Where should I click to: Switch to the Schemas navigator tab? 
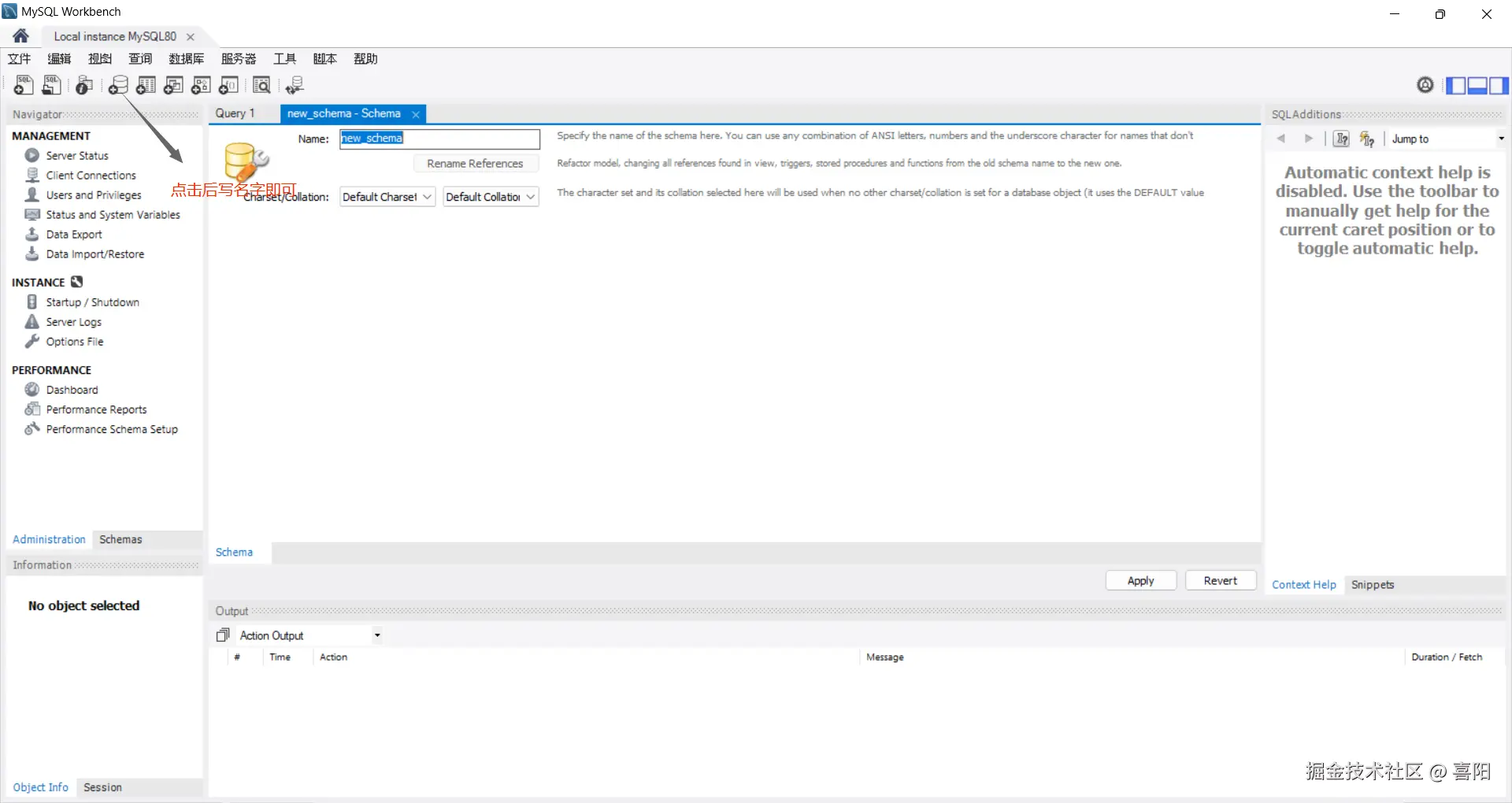[120, 539]
